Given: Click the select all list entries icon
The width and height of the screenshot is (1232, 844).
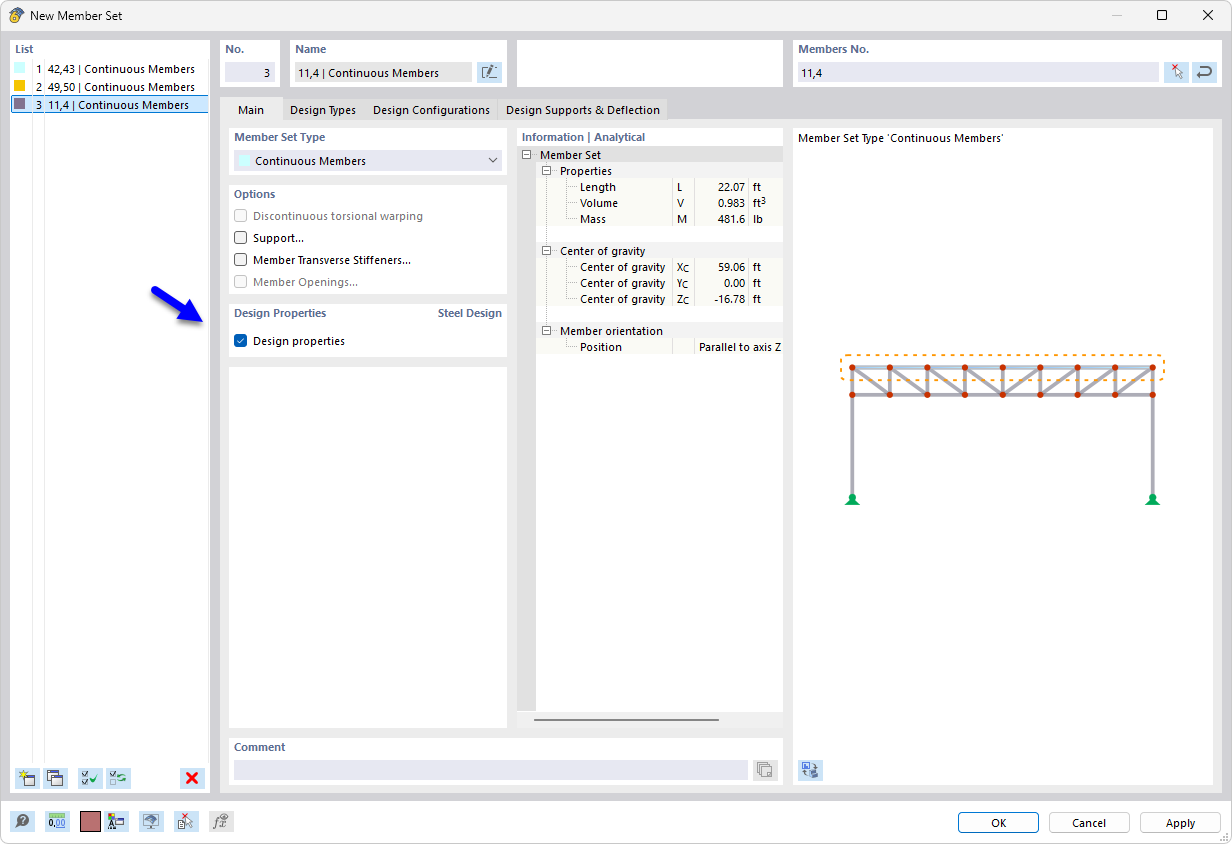Looking at the screenshot, I should pyautogui.click(x=89, y=778).
